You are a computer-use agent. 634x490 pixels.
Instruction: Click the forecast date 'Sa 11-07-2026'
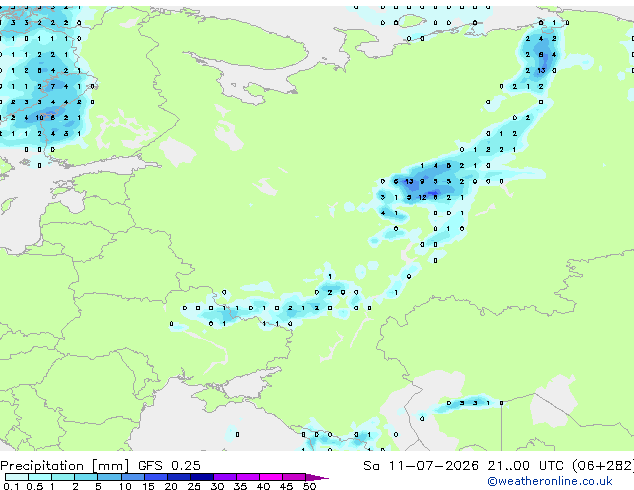[x=421, y=466]
